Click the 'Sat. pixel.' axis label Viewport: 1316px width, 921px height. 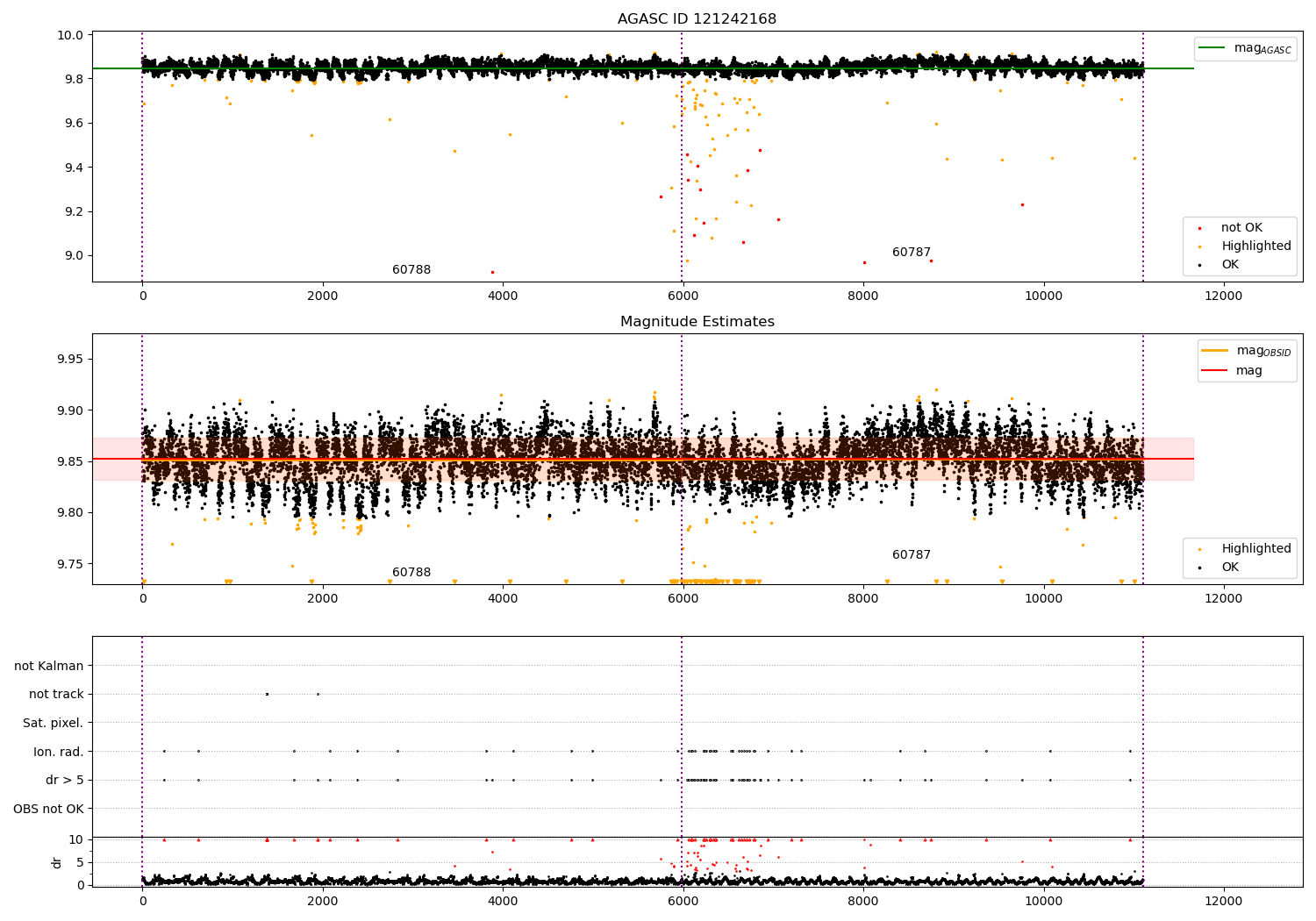54,724
